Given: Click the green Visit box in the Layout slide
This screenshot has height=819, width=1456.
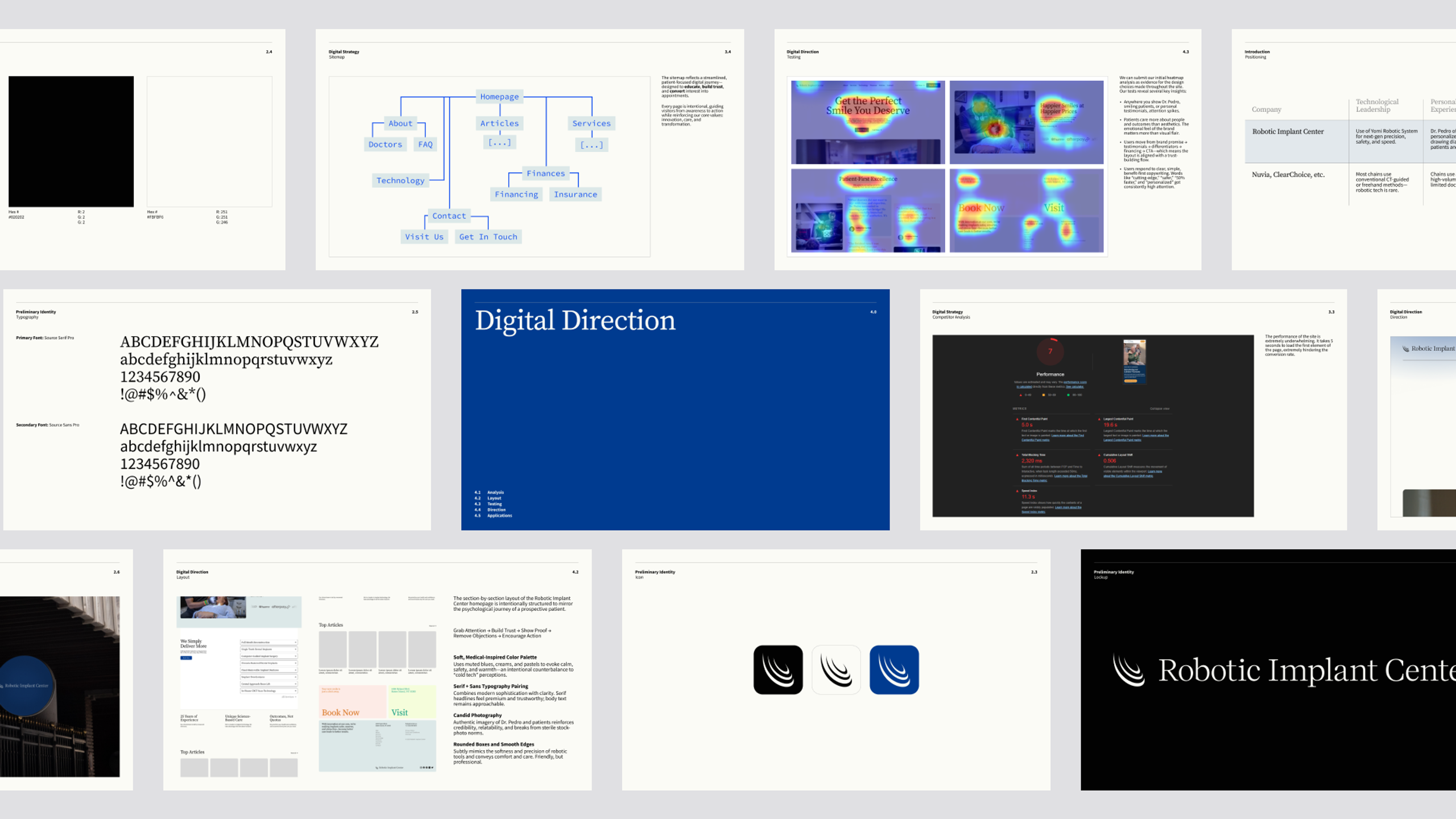Looking at the screenshot, I should click(x=412, y=702).
